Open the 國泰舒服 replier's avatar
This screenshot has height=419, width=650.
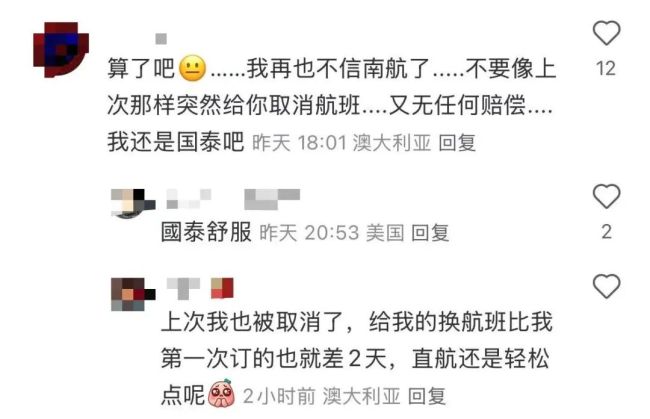133,203
